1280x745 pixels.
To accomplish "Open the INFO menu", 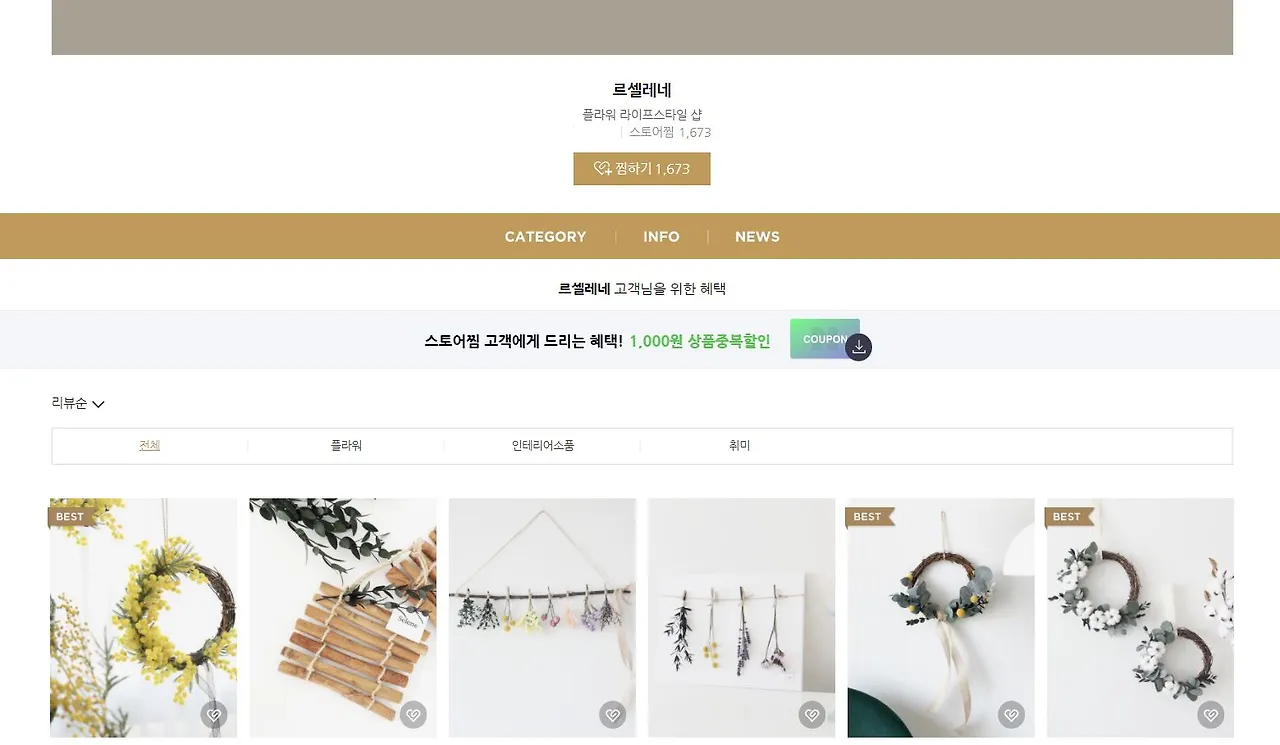I will pos(661,237).
